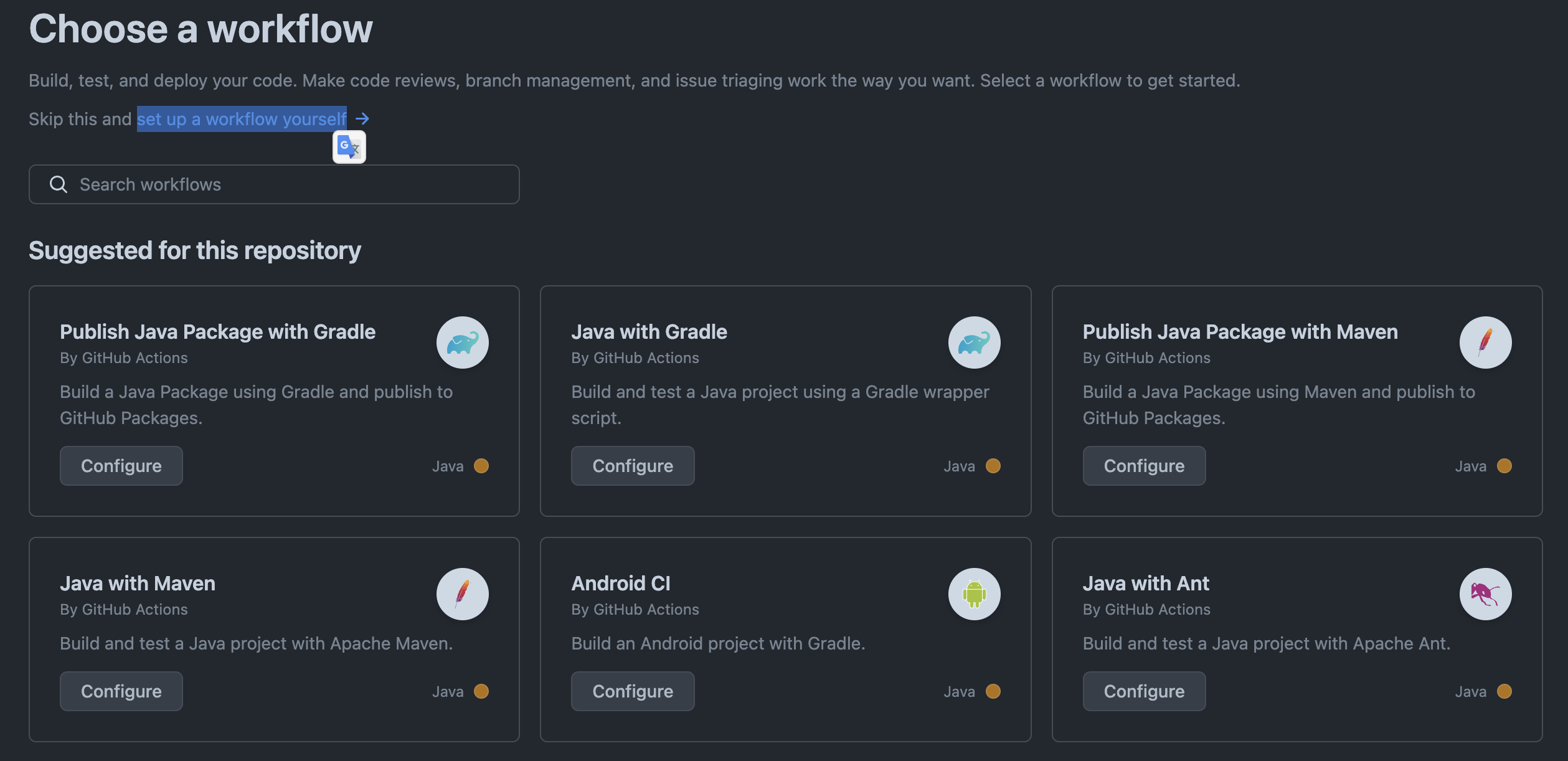
Task: Click Java color dot on Publish Java Package with Maven
Action: tap(1504, 466)
